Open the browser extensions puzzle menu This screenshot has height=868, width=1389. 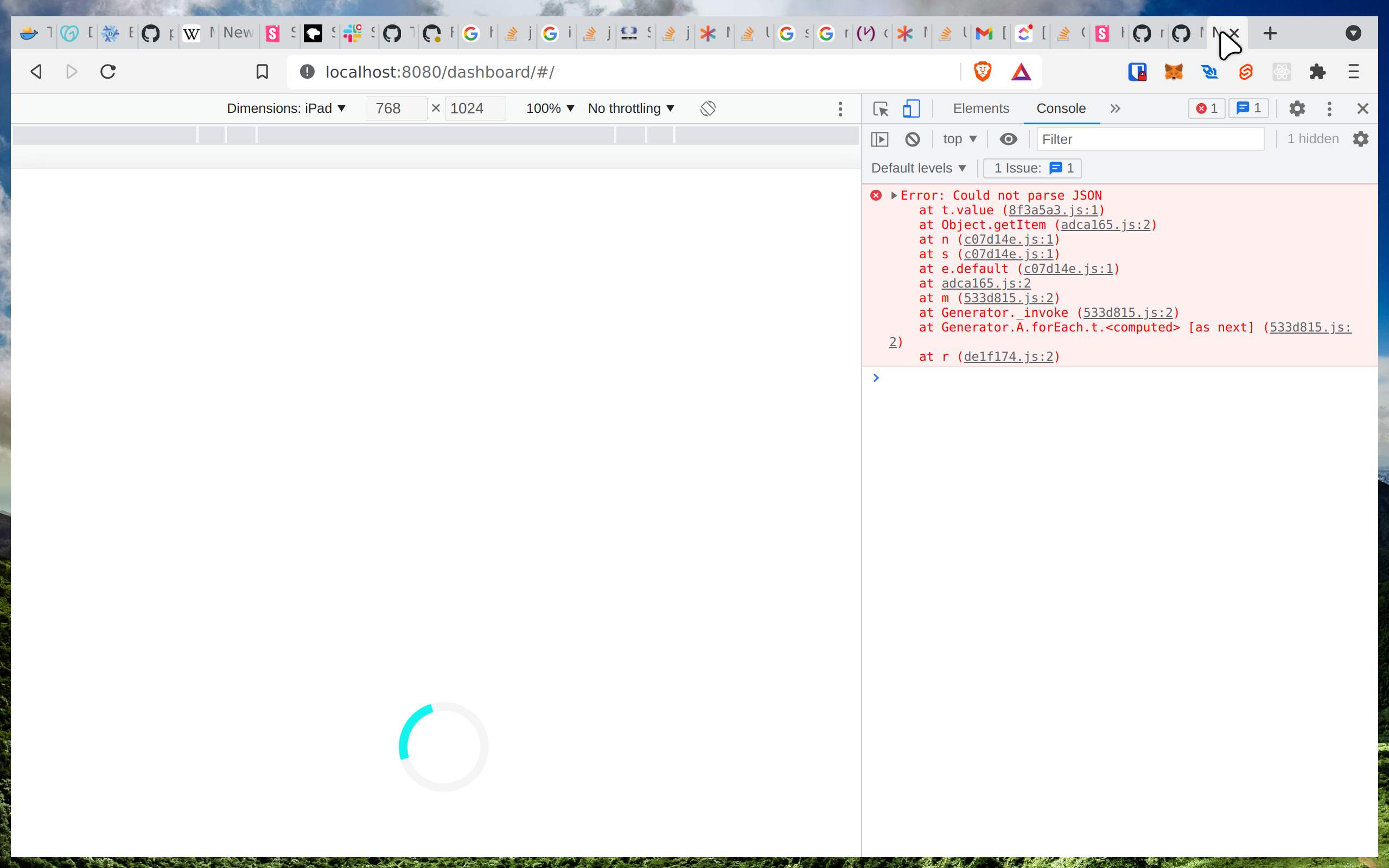(x=1318, y=72)
